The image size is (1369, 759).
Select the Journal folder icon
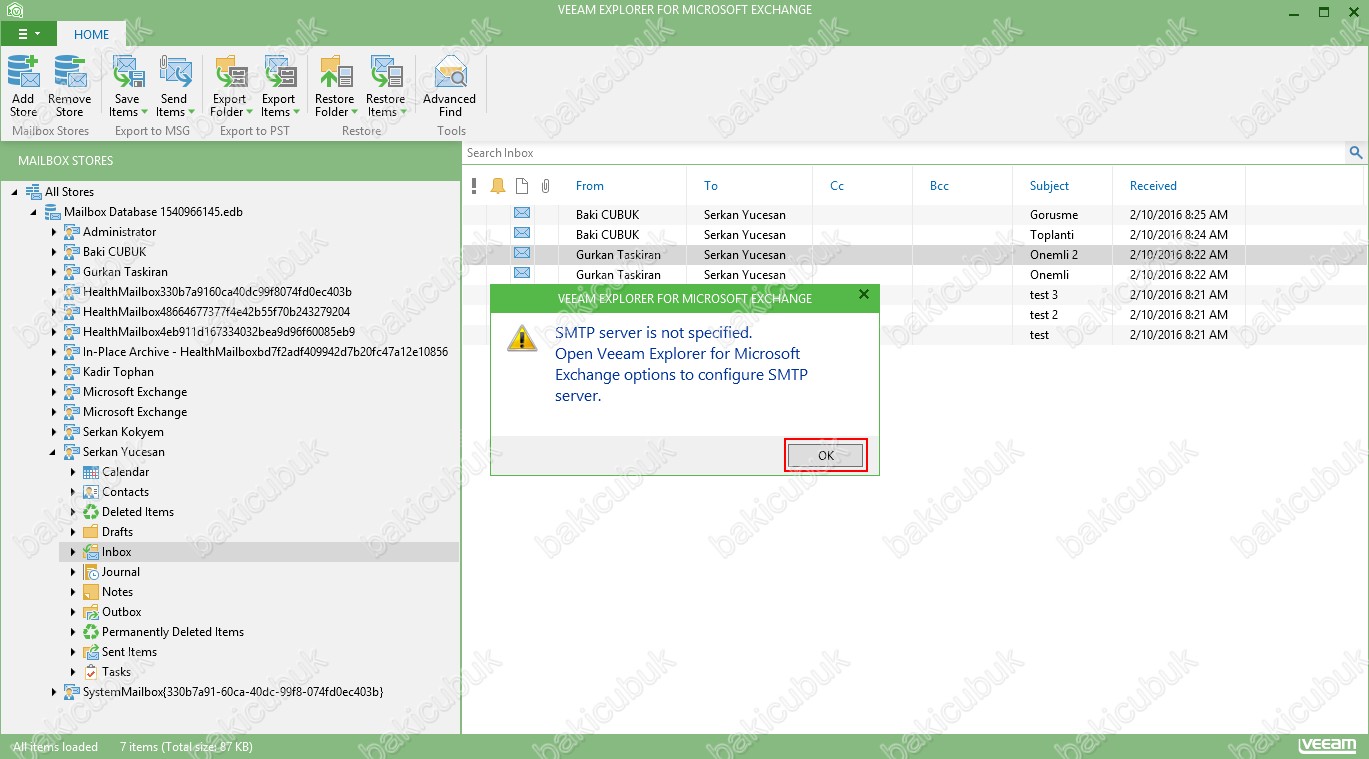click(x=91, y=572)
